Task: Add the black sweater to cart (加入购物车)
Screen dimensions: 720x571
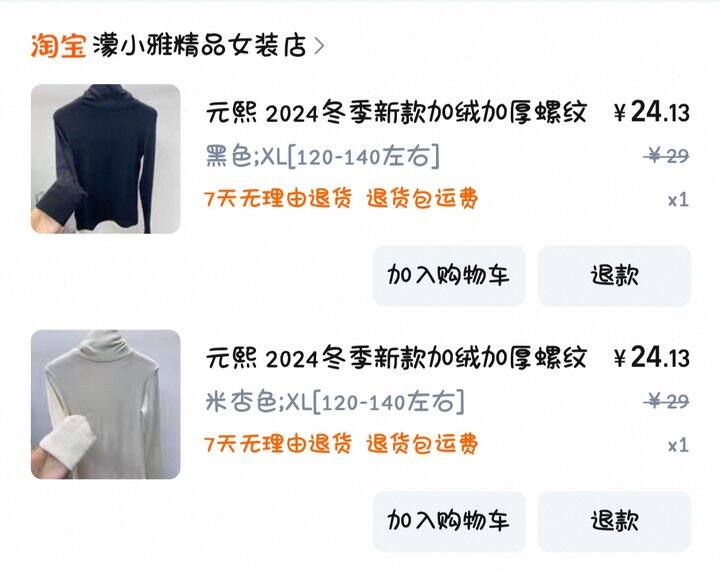Action: pyautogui.click(x=449, y=275)
